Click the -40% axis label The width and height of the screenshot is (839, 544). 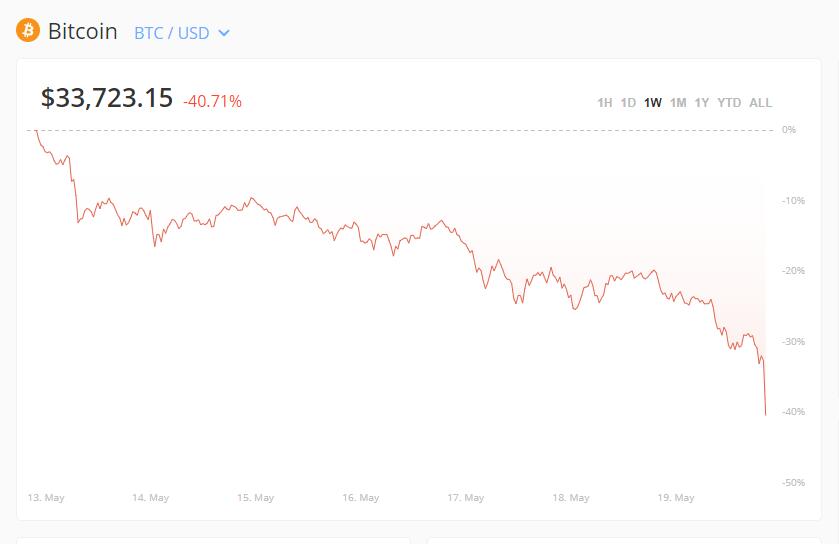click(793, 412)
